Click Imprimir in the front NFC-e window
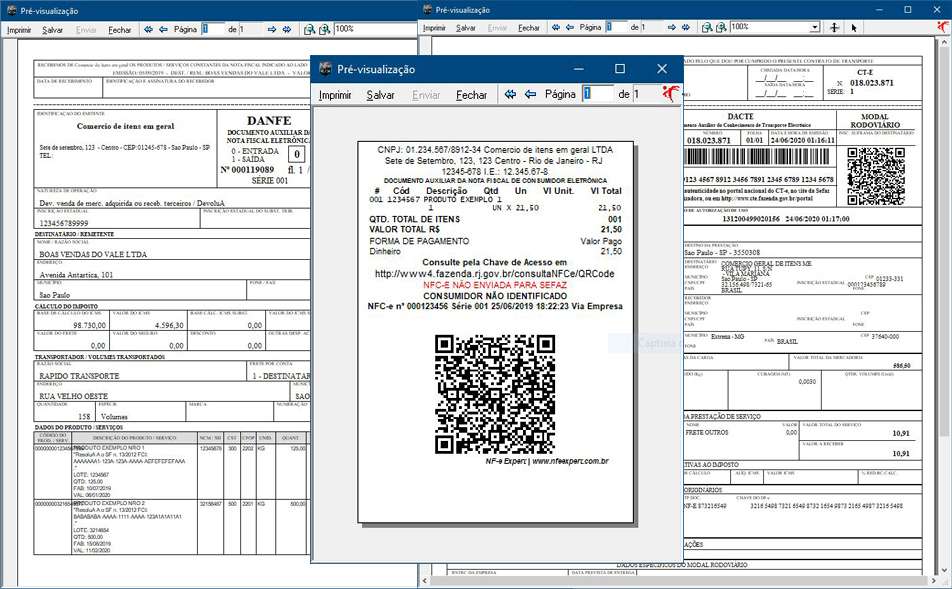 335,95
